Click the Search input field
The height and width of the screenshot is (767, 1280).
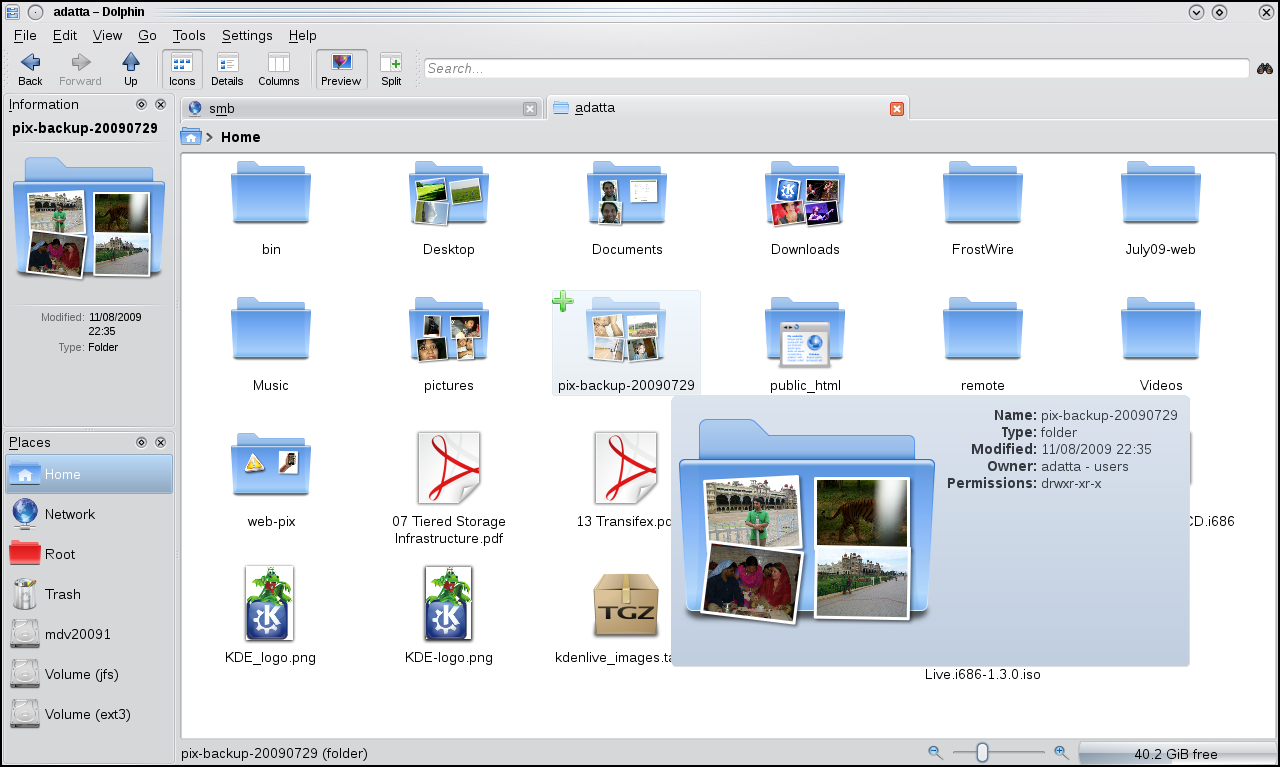(x=836, y=69)
